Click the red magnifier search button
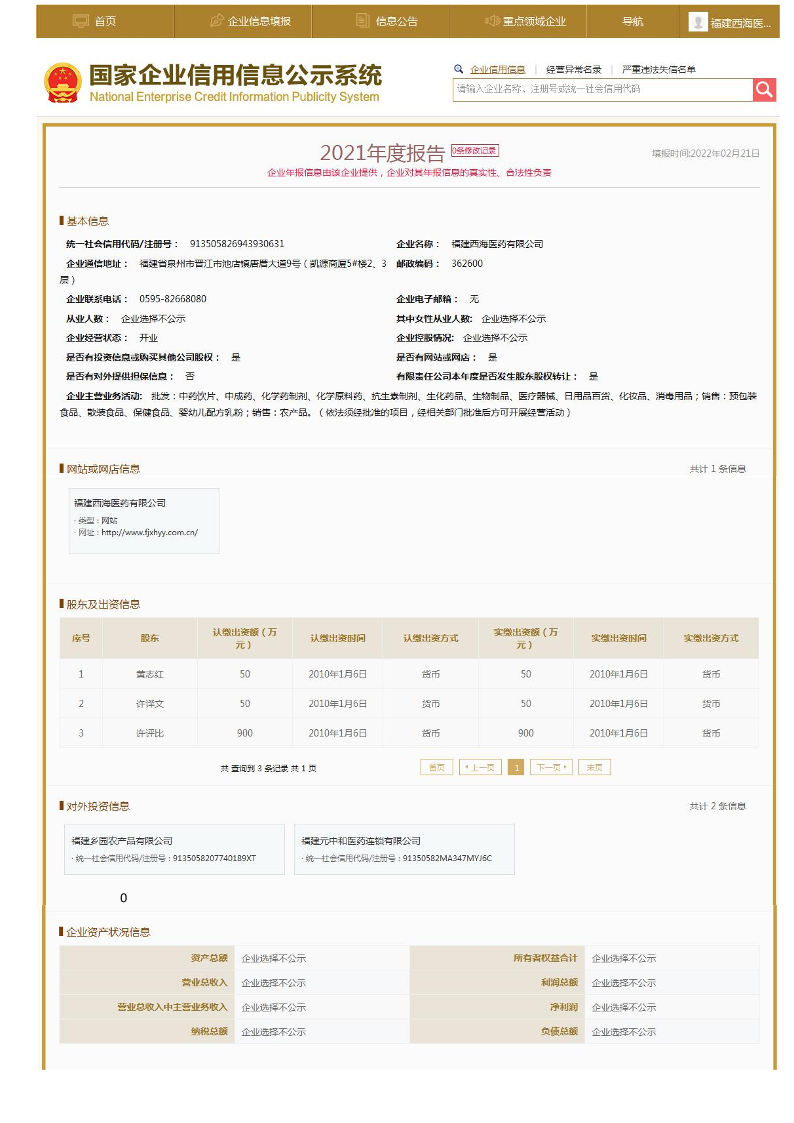The image size is (794, 1123). tap(764, 90)
